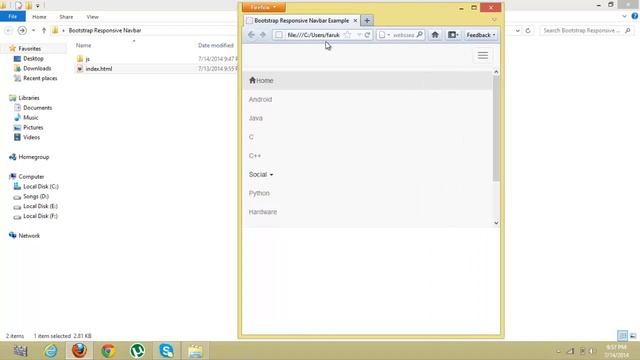640x360 pixels.
Task: Bookmark the page with the star icon
Action: pyautogui.click(x=347, y=35)
